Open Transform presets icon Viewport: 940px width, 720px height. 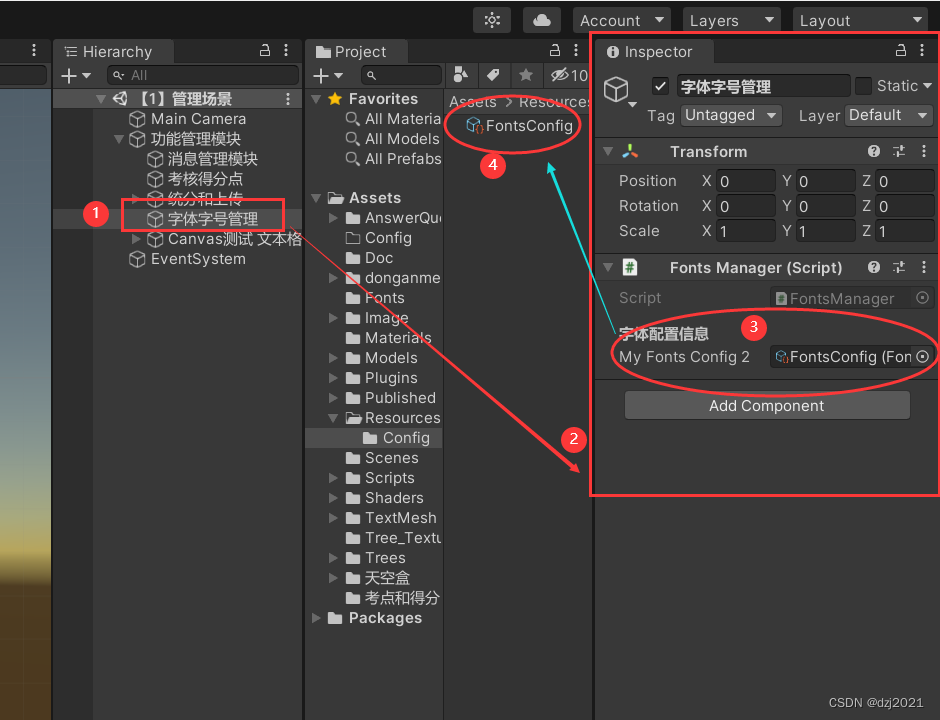tap(899, 151)
